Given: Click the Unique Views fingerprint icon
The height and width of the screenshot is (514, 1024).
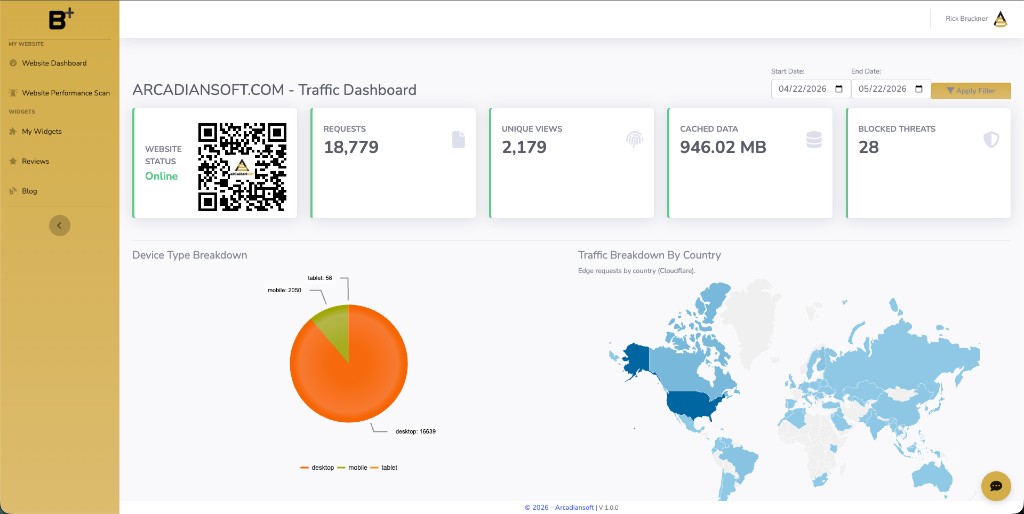Looking at the screenshot, I should [x=635, y=139].
